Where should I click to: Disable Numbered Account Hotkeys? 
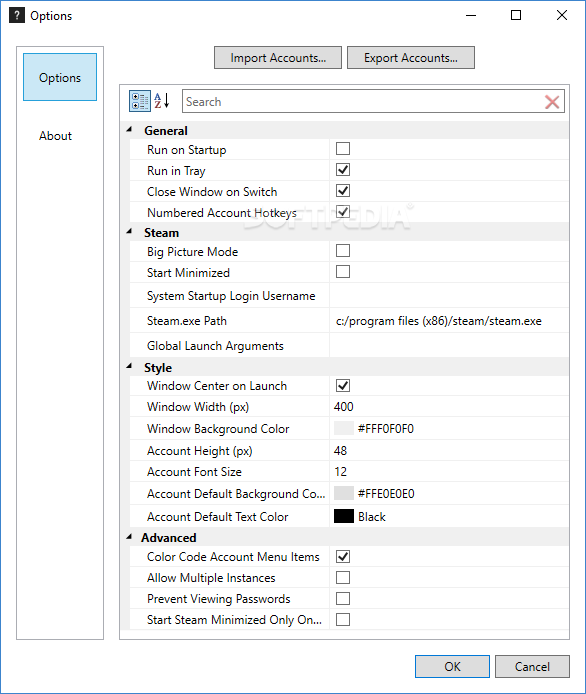click(343, 212)
